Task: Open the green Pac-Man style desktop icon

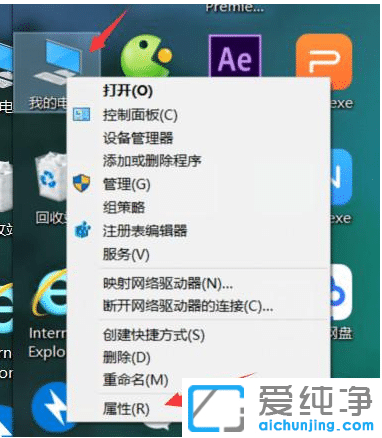Action: [146, 57]
